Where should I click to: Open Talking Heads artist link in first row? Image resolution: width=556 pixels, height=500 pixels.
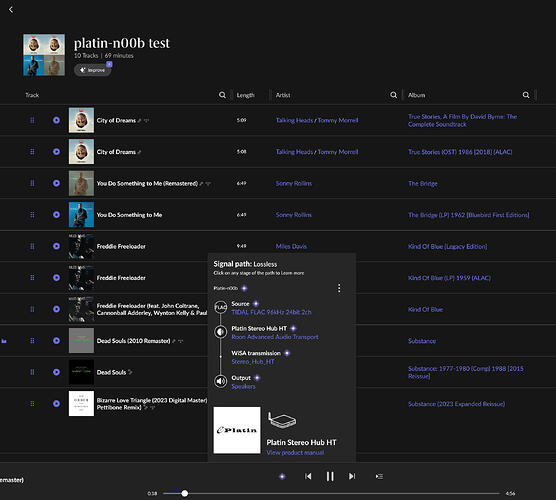click(x=294, y=120)
